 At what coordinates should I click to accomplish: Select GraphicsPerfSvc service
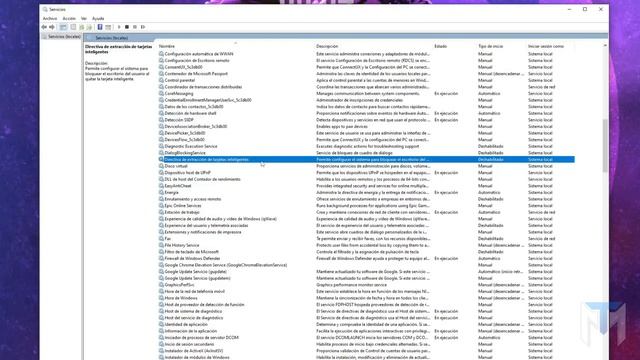click(366, 285)
